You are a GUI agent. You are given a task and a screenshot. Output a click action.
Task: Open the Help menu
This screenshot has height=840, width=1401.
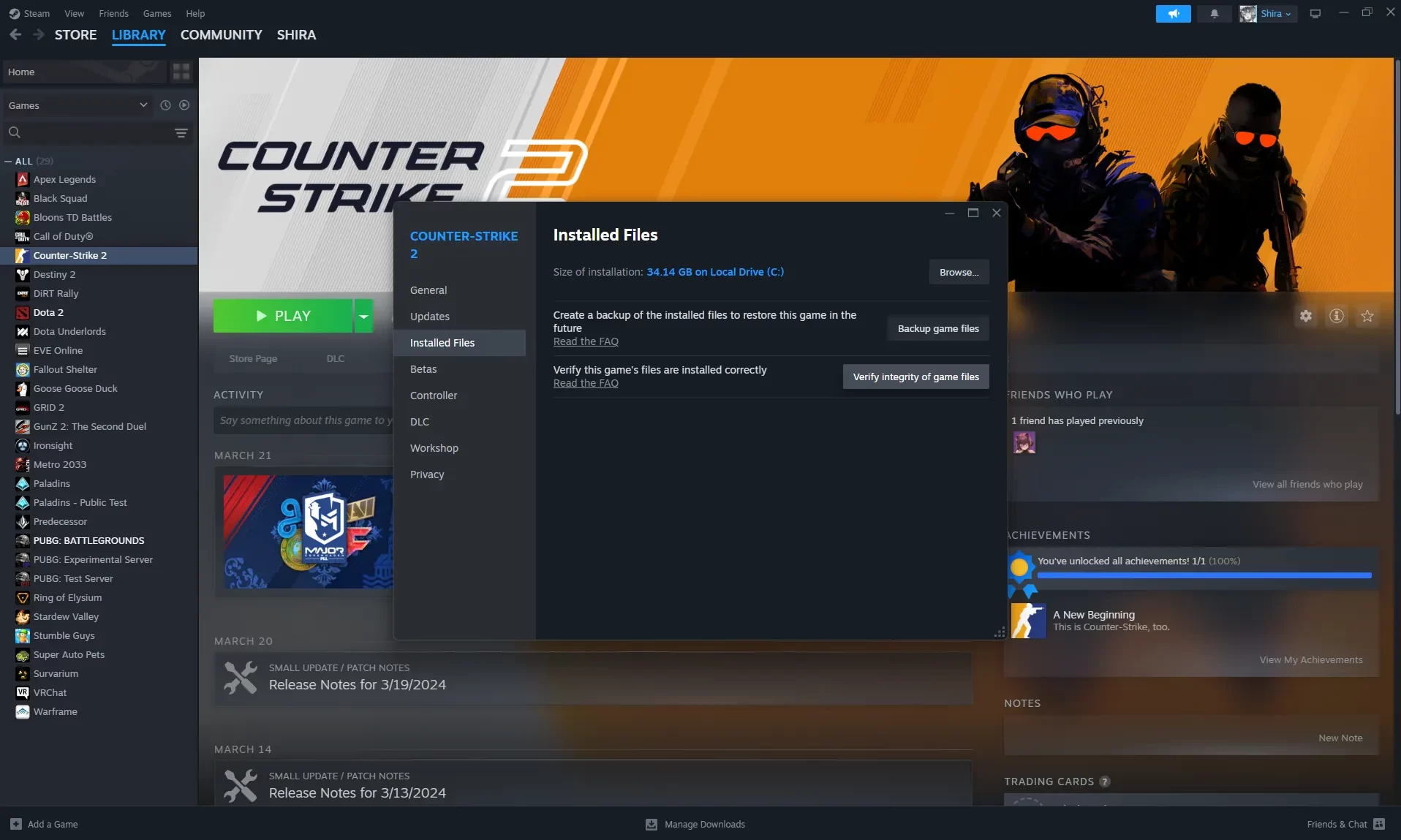click(x=195, y=13)
